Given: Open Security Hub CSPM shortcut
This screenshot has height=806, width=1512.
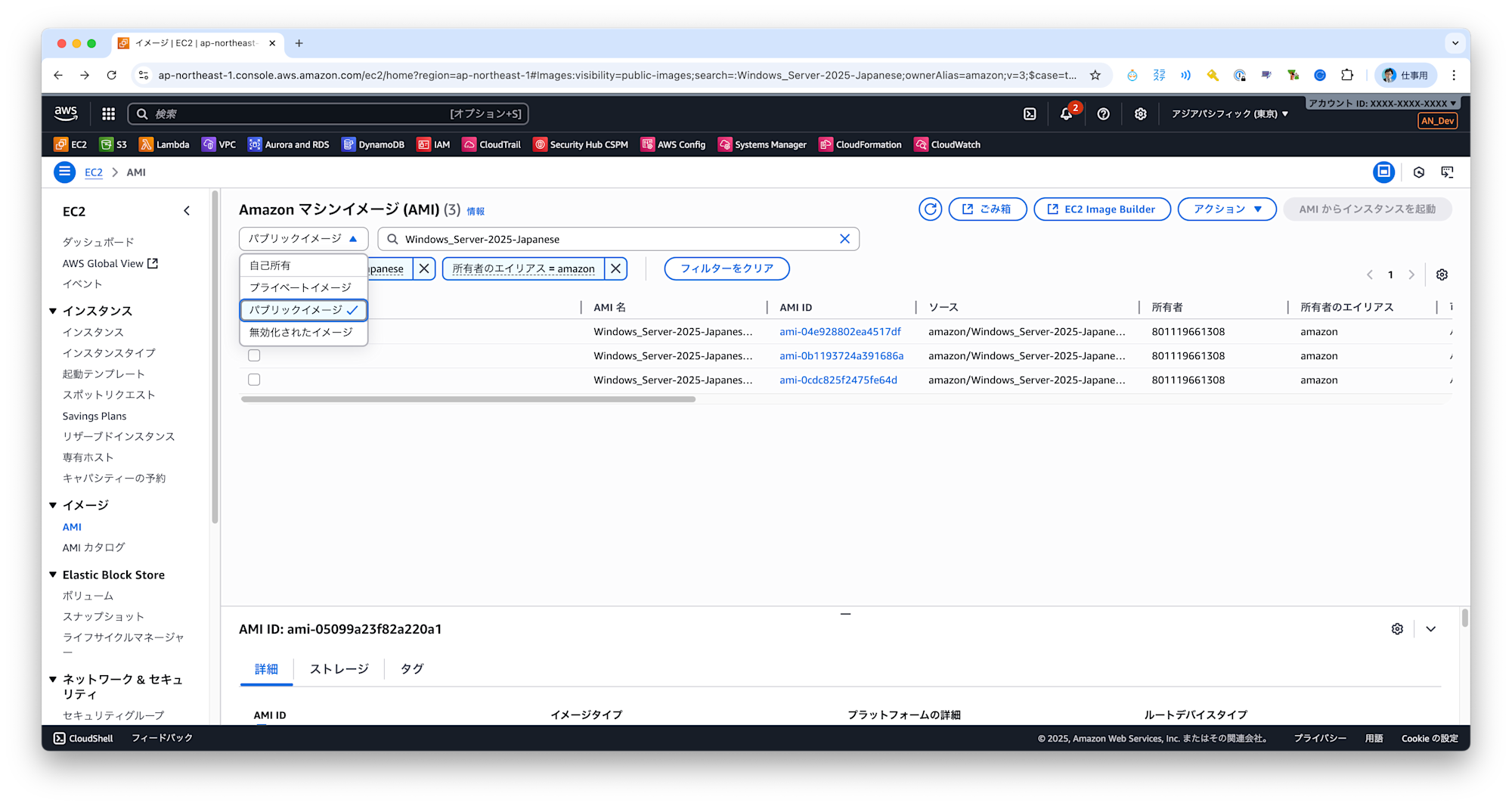Looking at the screenshot, I should point(581,144).
